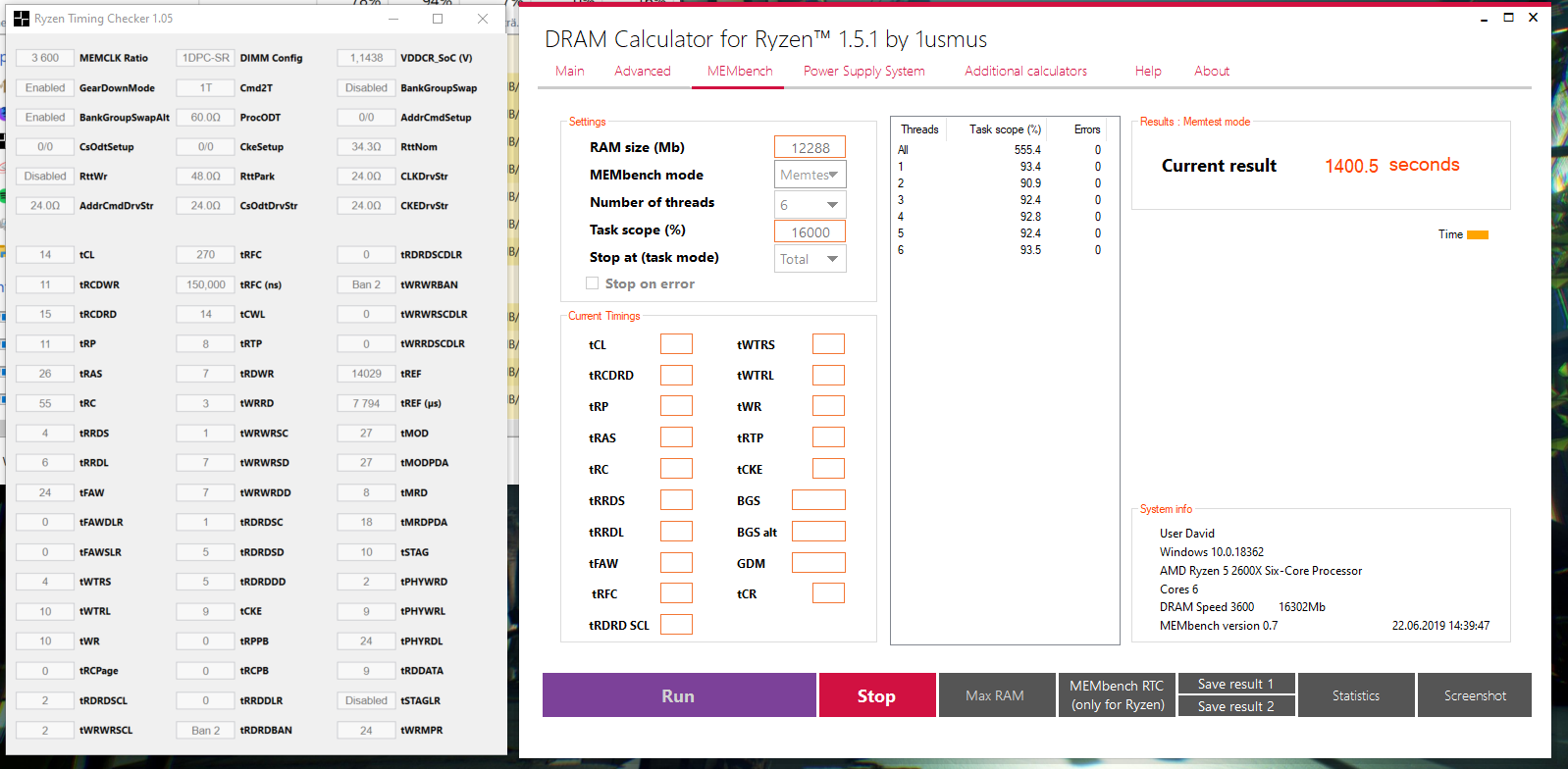
Task: Click the GearDownMode Enabled value
Action: click(45, 87)
